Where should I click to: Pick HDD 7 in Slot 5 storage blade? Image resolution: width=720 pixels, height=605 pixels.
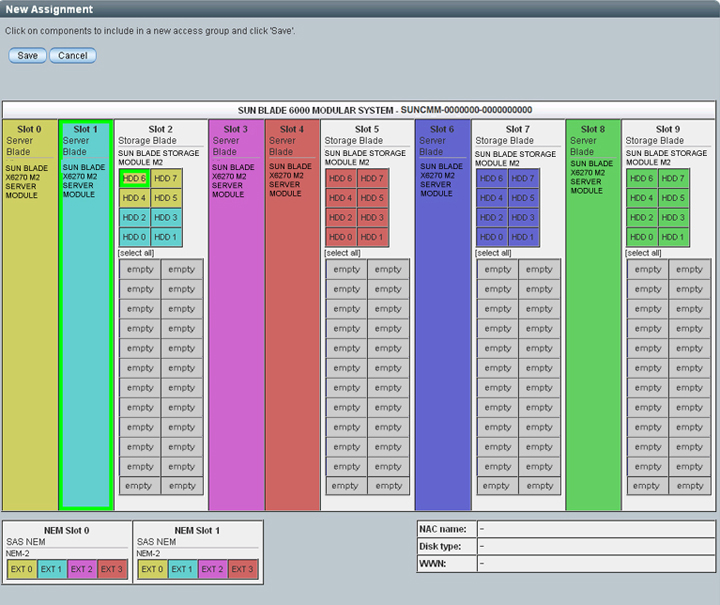(372, 178)
